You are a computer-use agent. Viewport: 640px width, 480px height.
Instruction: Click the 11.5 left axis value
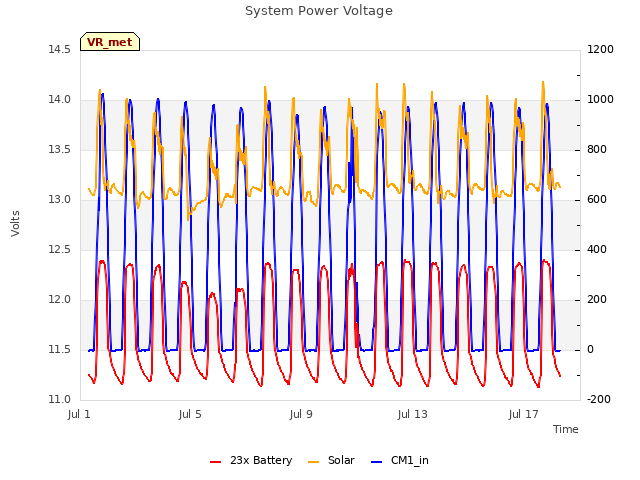pos(59,349)
